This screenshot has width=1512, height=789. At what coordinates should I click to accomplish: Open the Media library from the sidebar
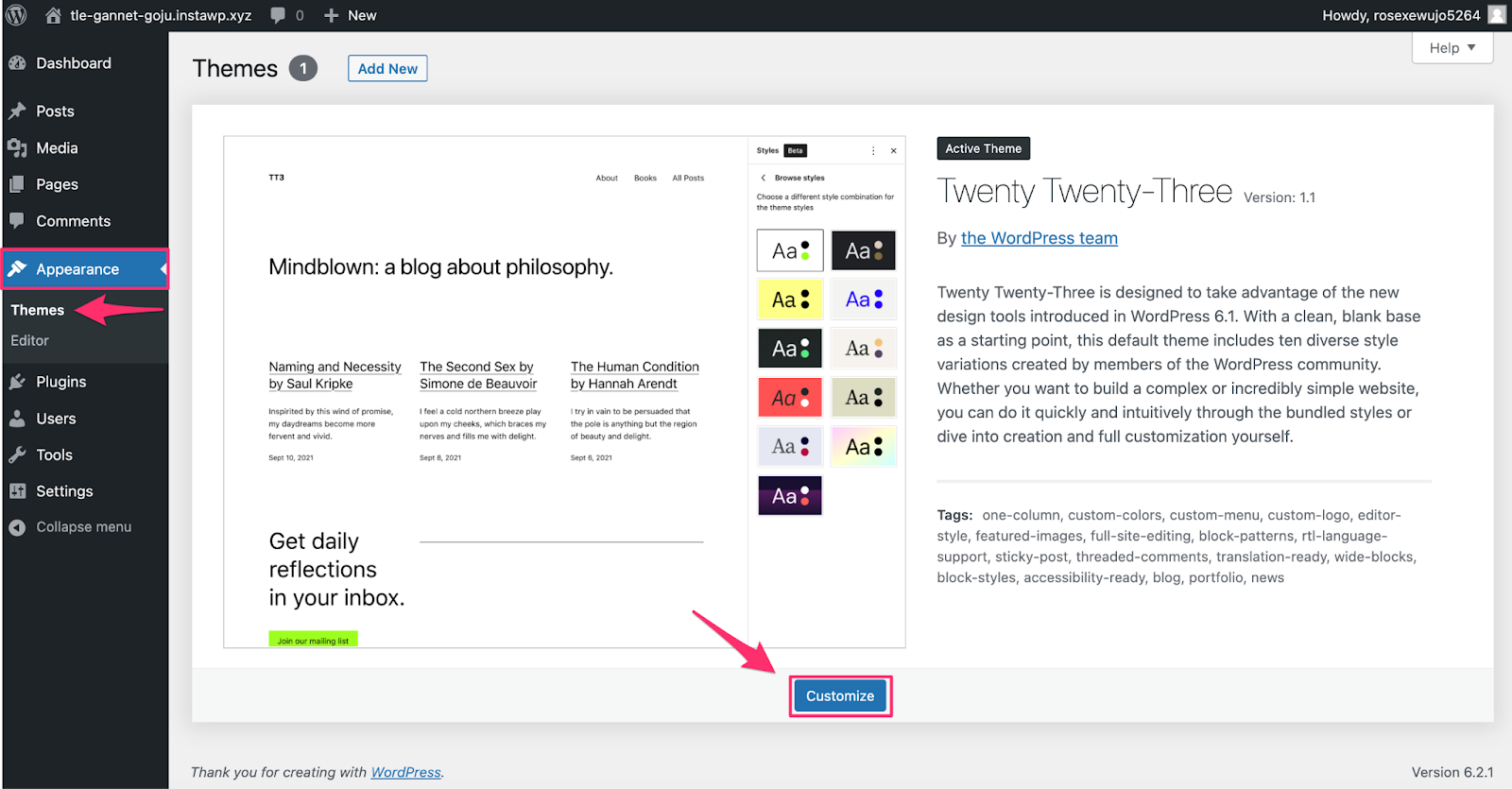coord(56,147)
